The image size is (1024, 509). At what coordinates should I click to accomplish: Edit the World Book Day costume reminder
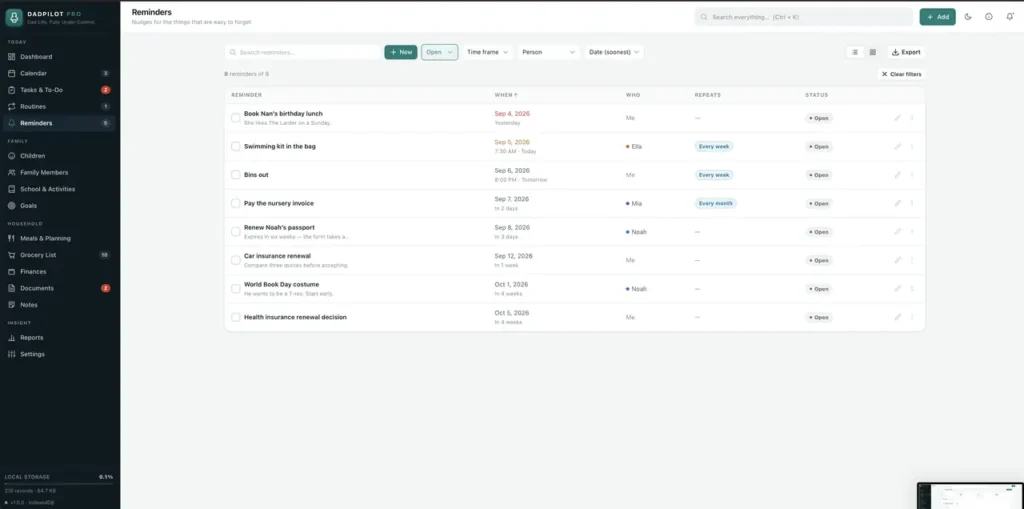tap(897, 289)
